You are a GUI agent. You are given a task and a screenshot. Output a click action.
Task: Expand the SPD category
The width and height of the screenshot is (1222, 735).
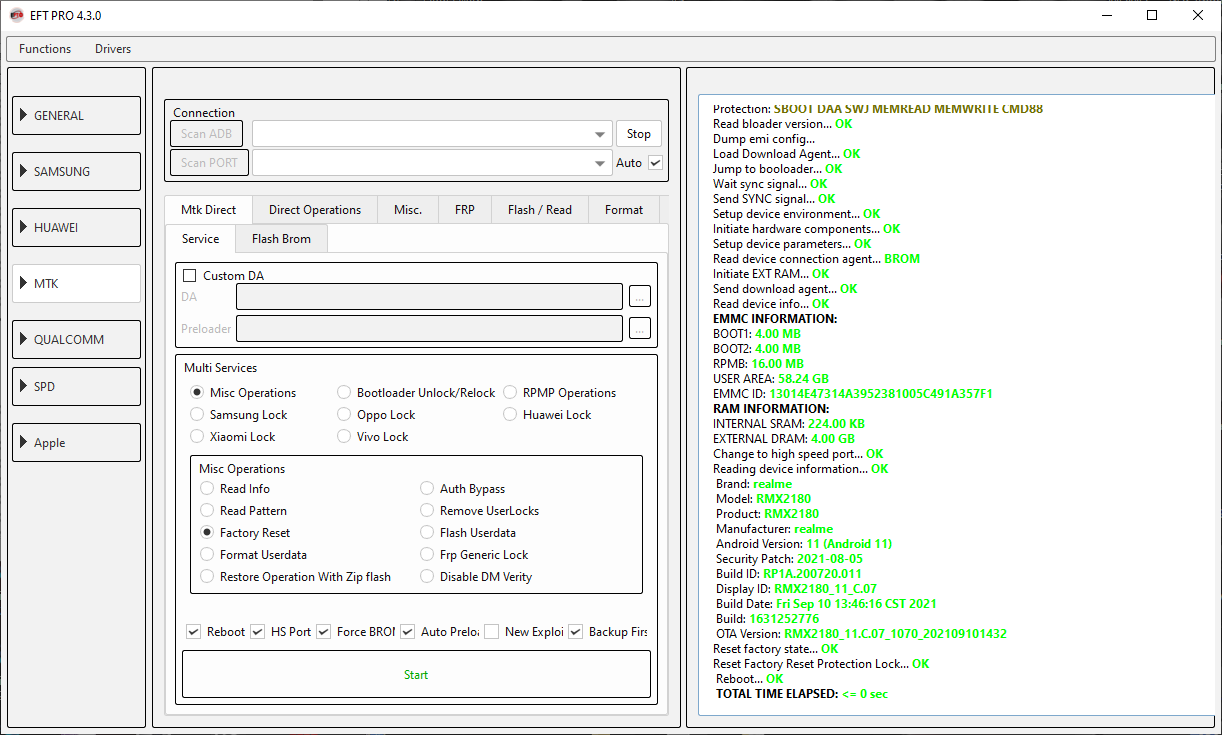76,386
